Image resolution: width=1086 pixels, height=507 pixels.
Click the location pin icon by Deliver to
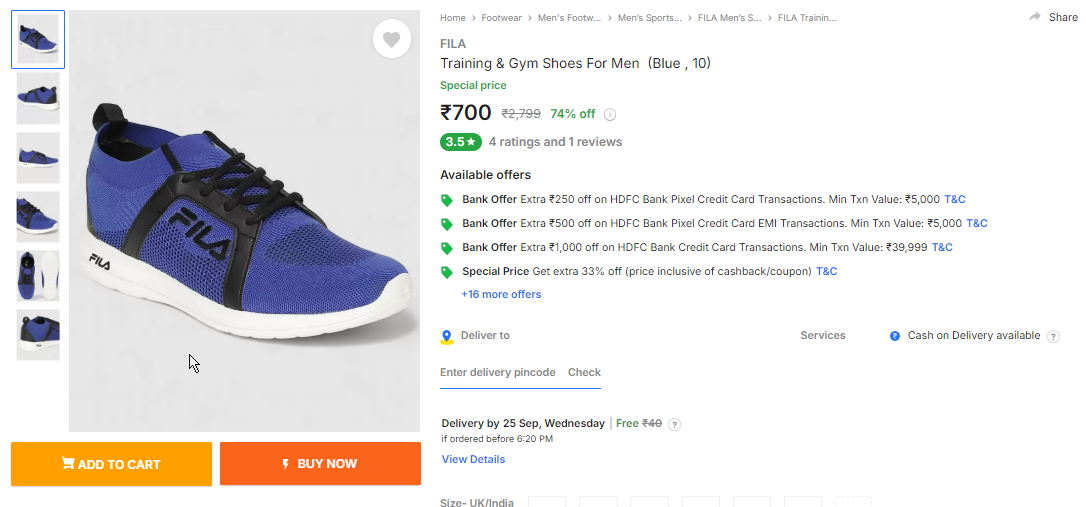tap(447, 337)
